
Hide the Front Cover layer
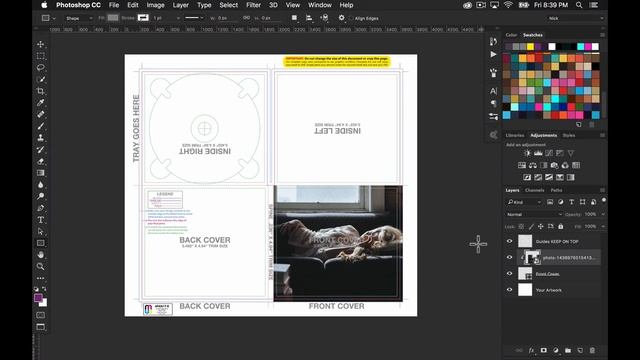tap(509, 274)
